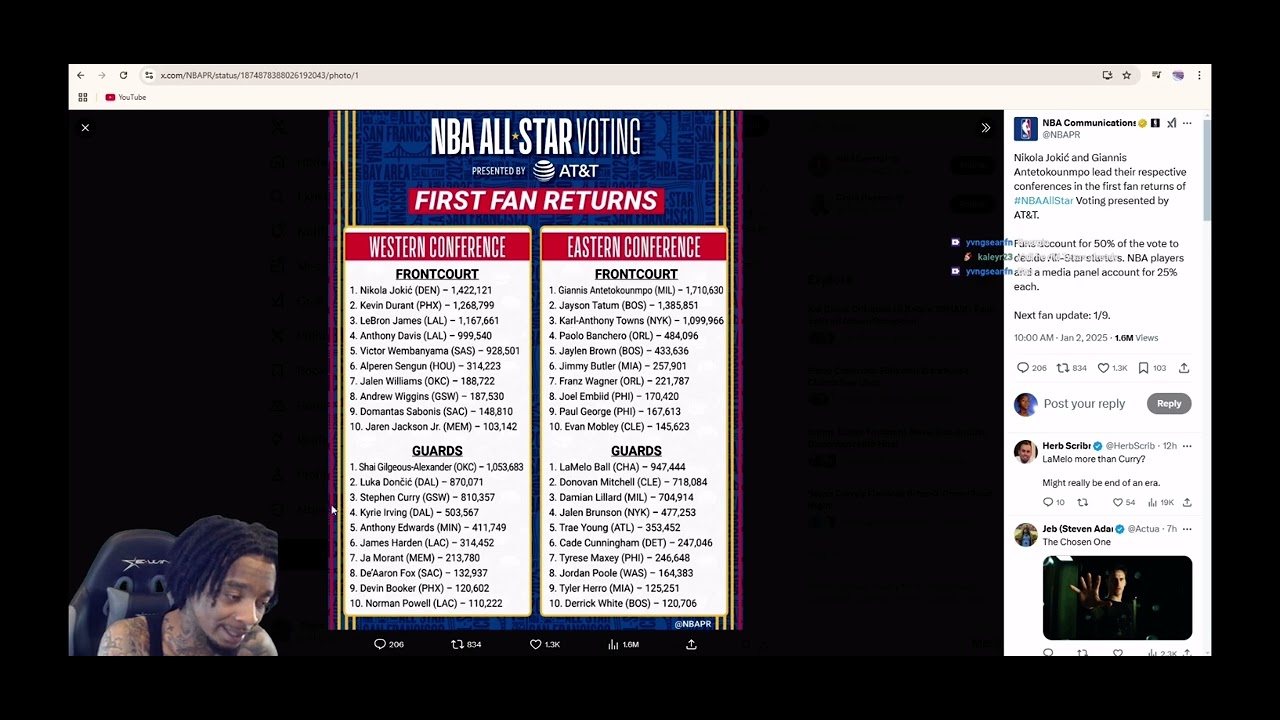
Task: Like icon with 1.3K below the photo
Action: 545,645
